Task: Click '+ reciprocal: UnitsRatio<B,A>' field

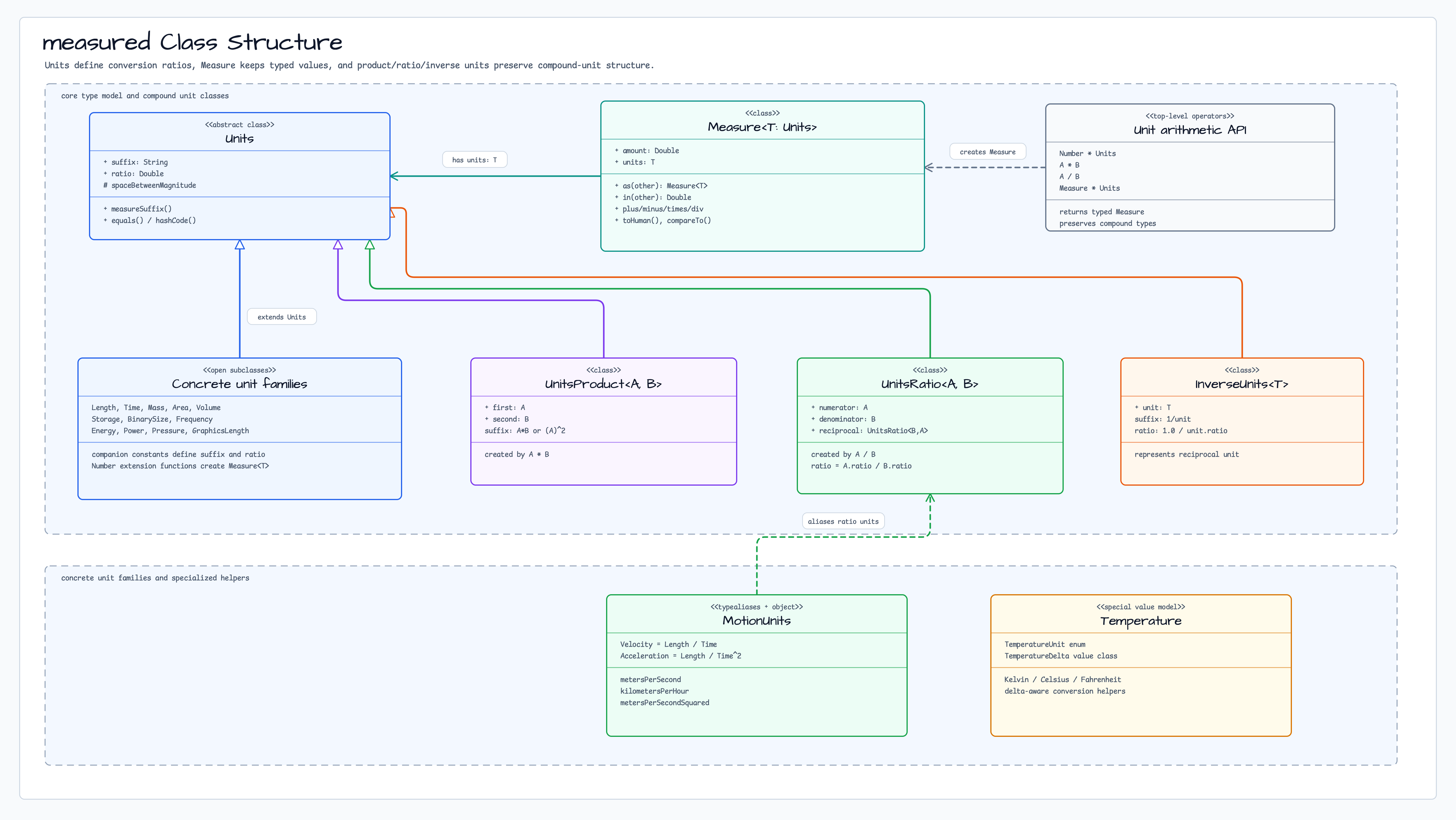Action: click(869, 430)
